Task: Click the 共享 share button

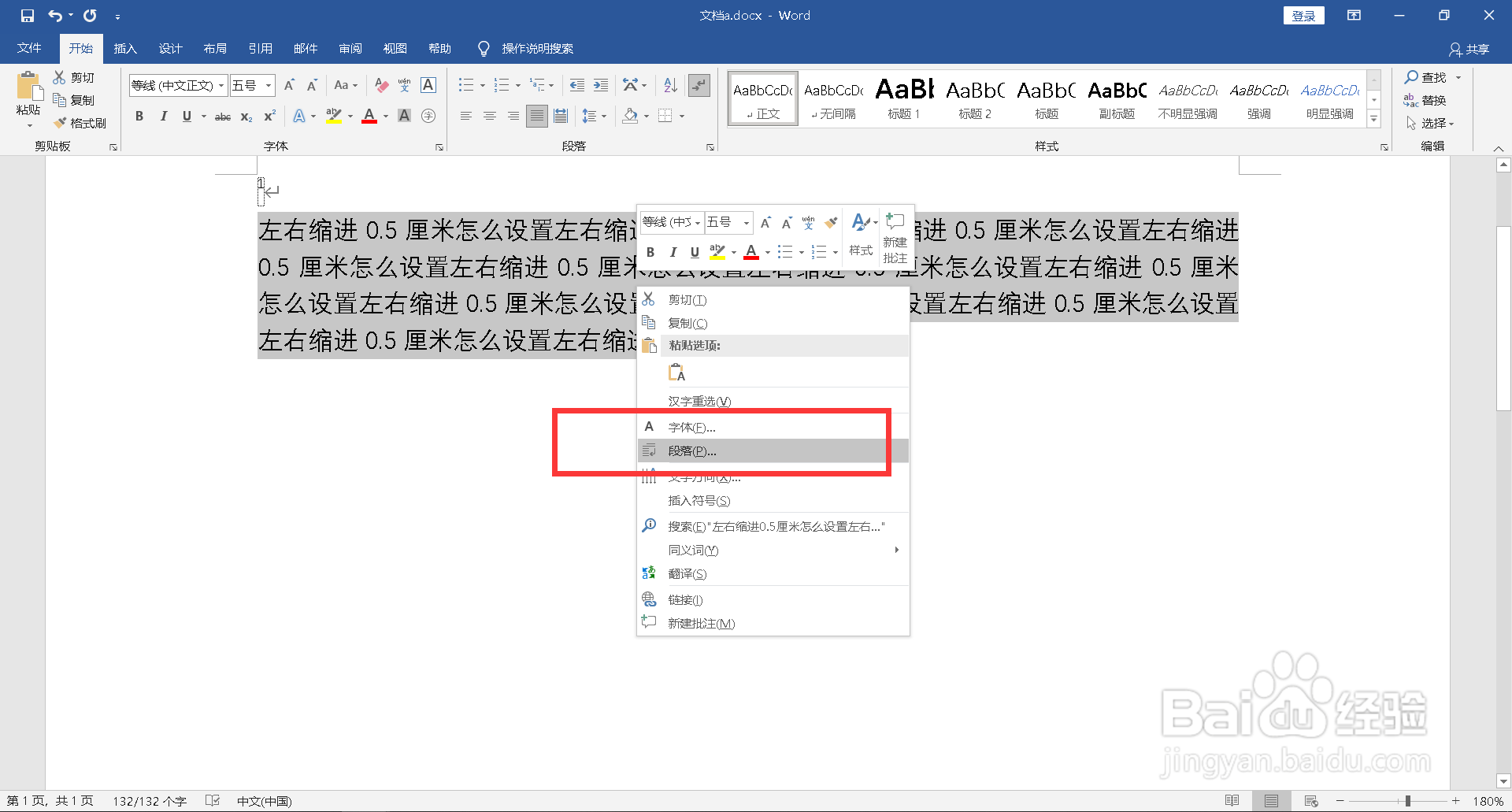Action: (x=1469, y=49)
